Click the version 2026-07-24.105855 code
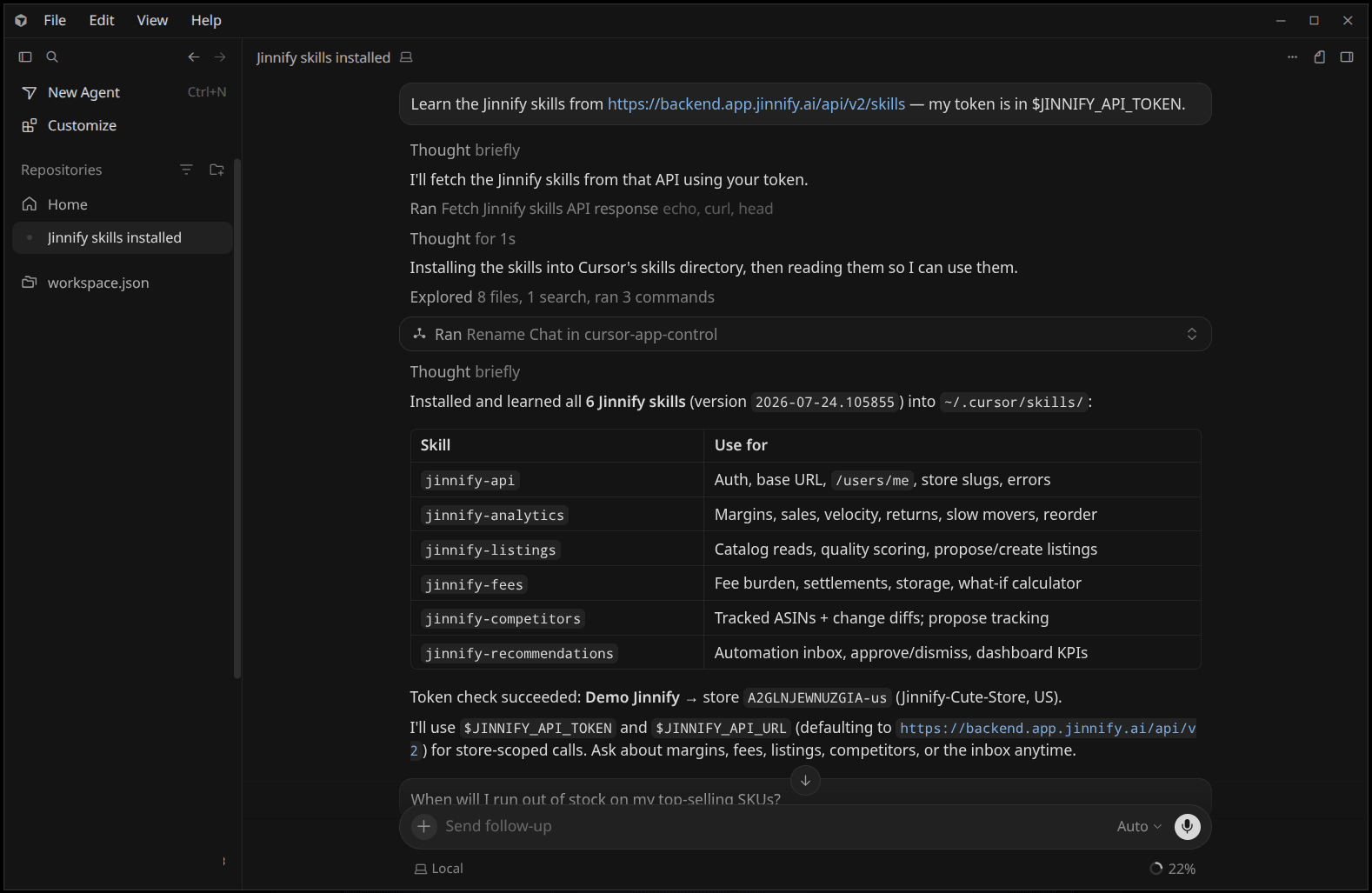Screen dimensions: 1372x893 pos(824,402)
